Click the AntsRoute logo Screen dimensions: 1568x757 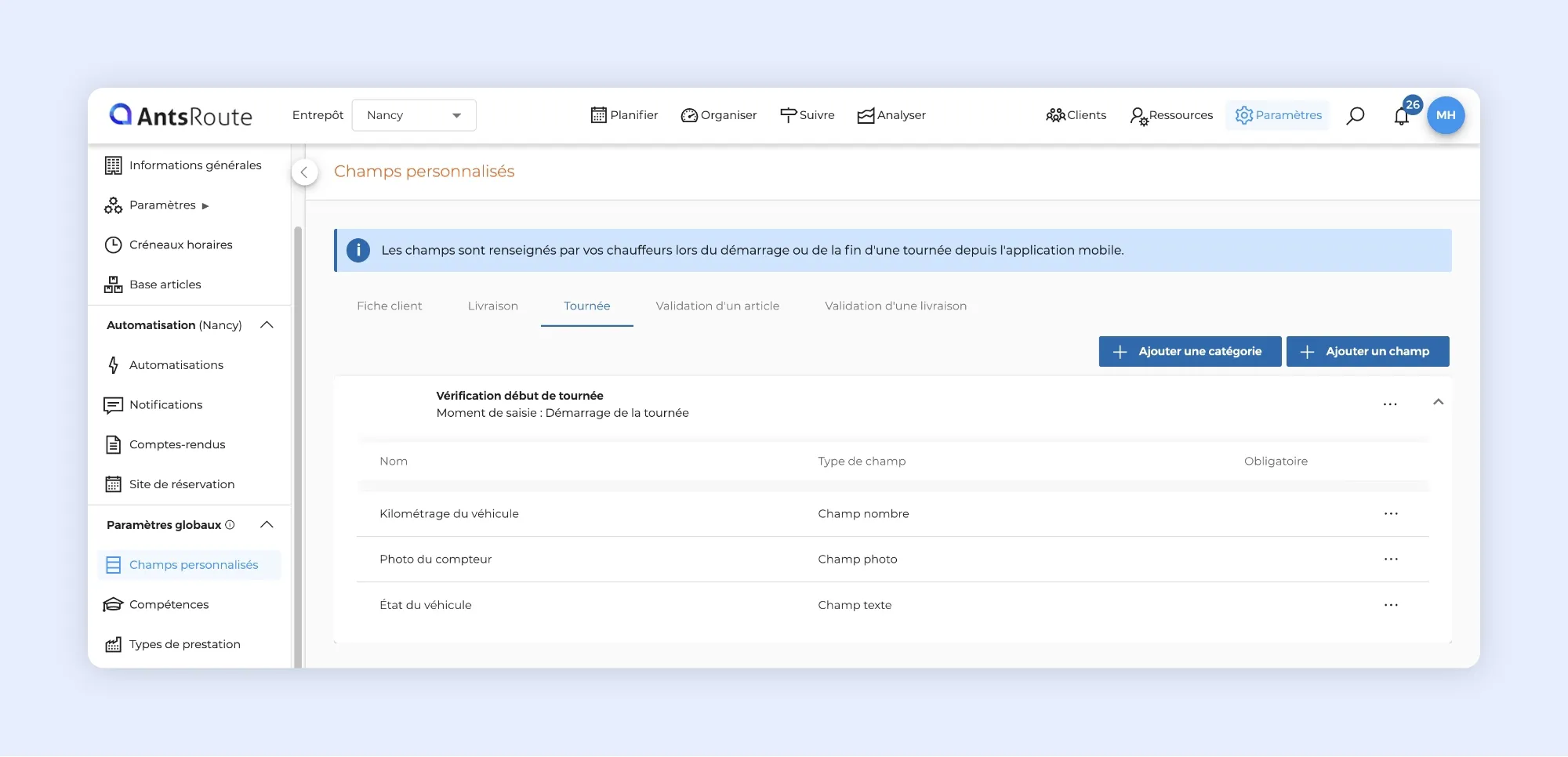click(181, 115)
